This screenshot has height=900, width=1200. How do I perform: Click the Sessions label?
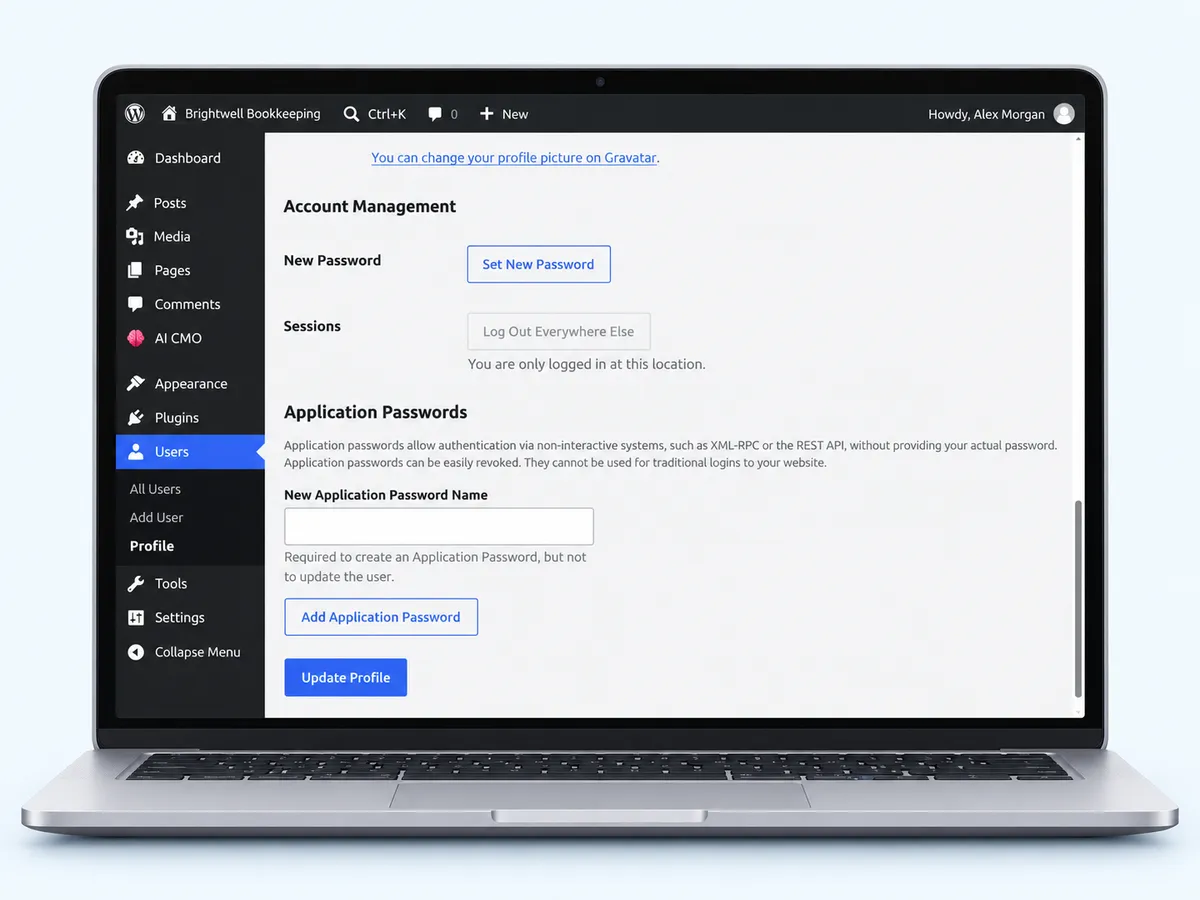tap(312, 326)
